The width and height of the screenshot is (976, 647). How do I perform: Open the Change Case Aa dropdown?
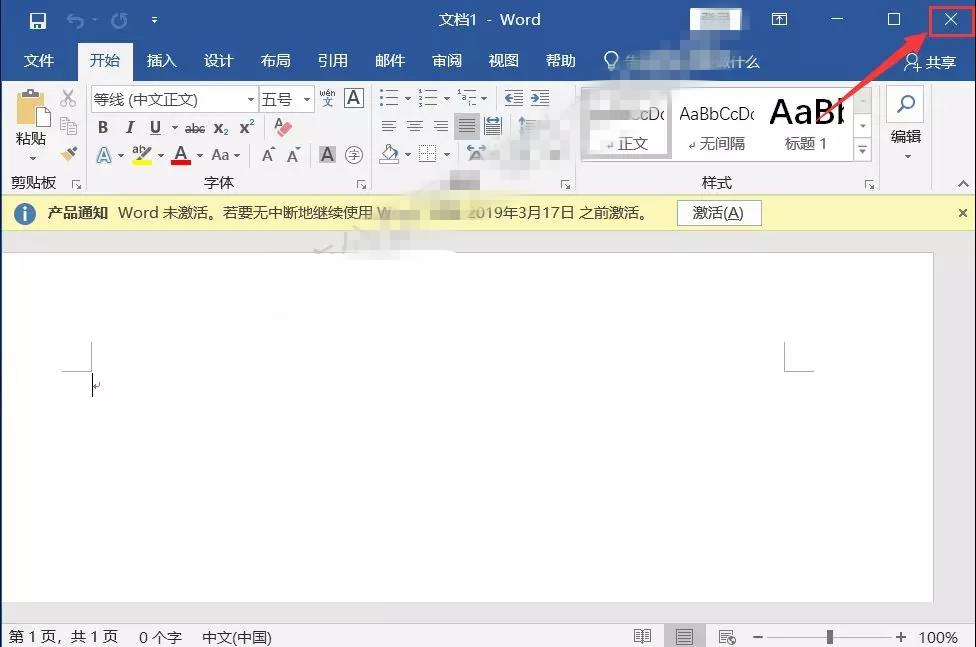(225, 155)
